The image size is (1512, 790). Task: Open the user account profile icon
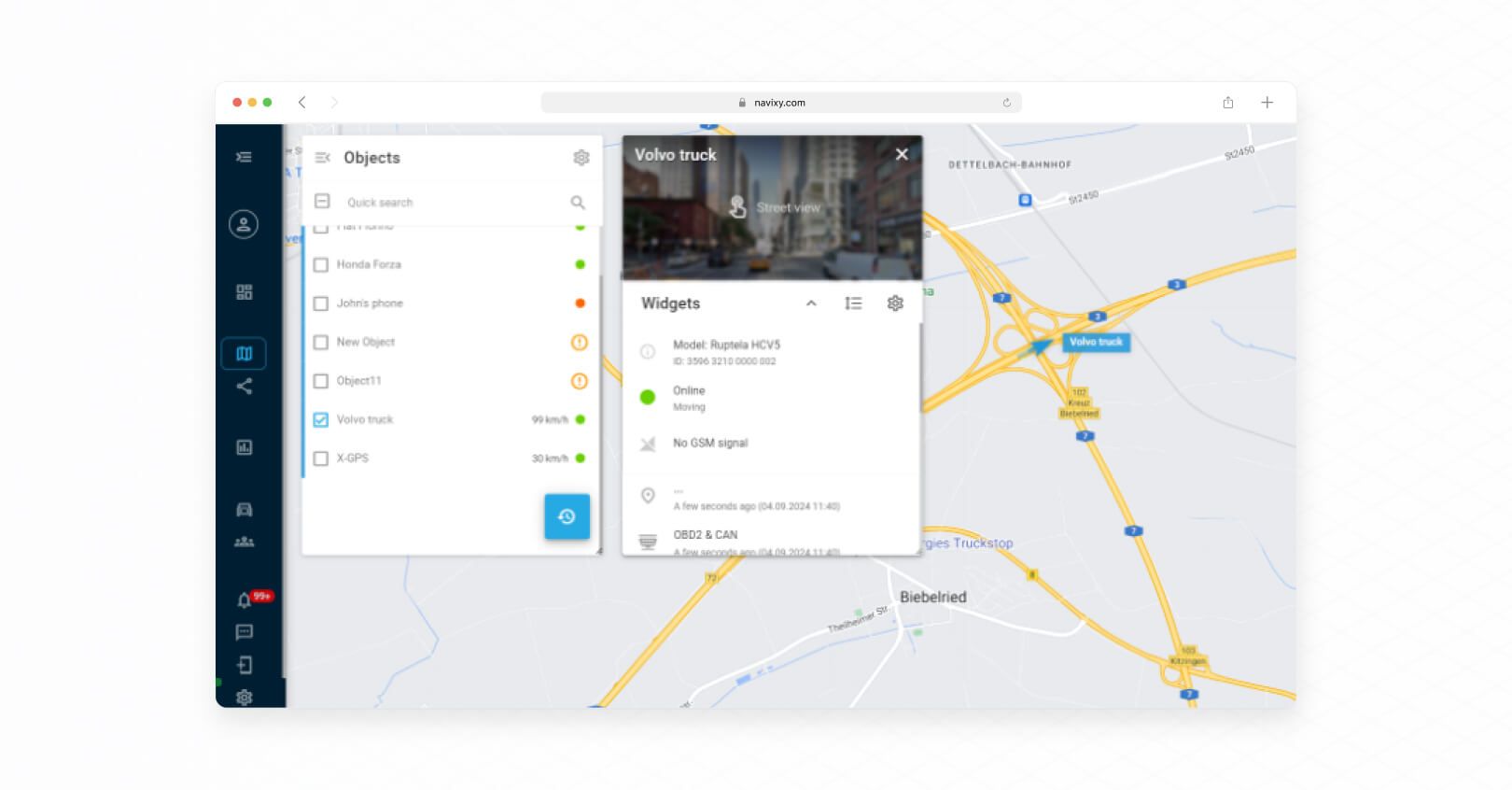[244, 224]
